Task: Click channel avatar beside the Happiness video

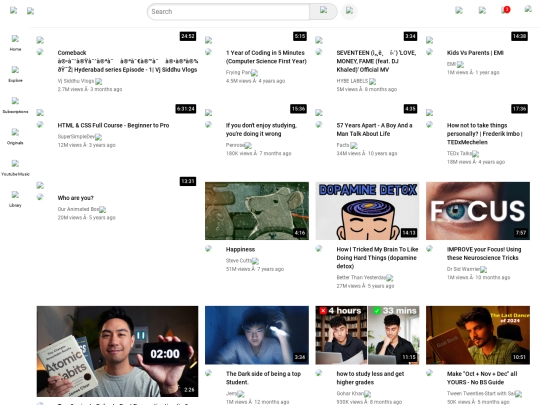Action: (x=208, y=249)
